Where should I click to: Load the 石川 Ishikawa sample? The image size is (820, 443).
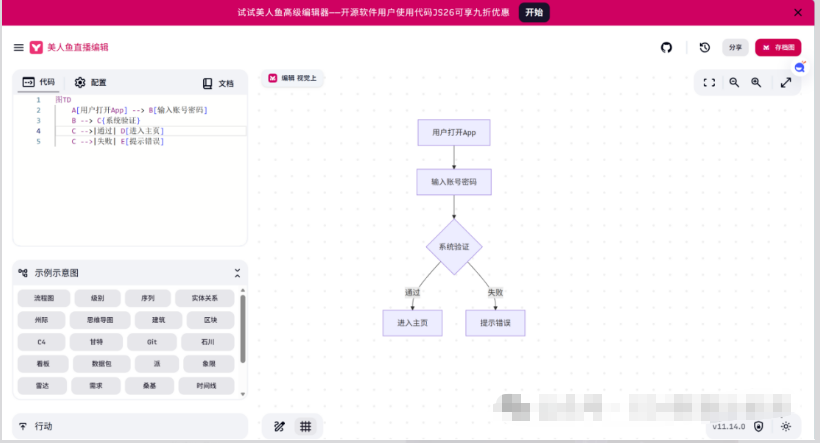point(208,342)
